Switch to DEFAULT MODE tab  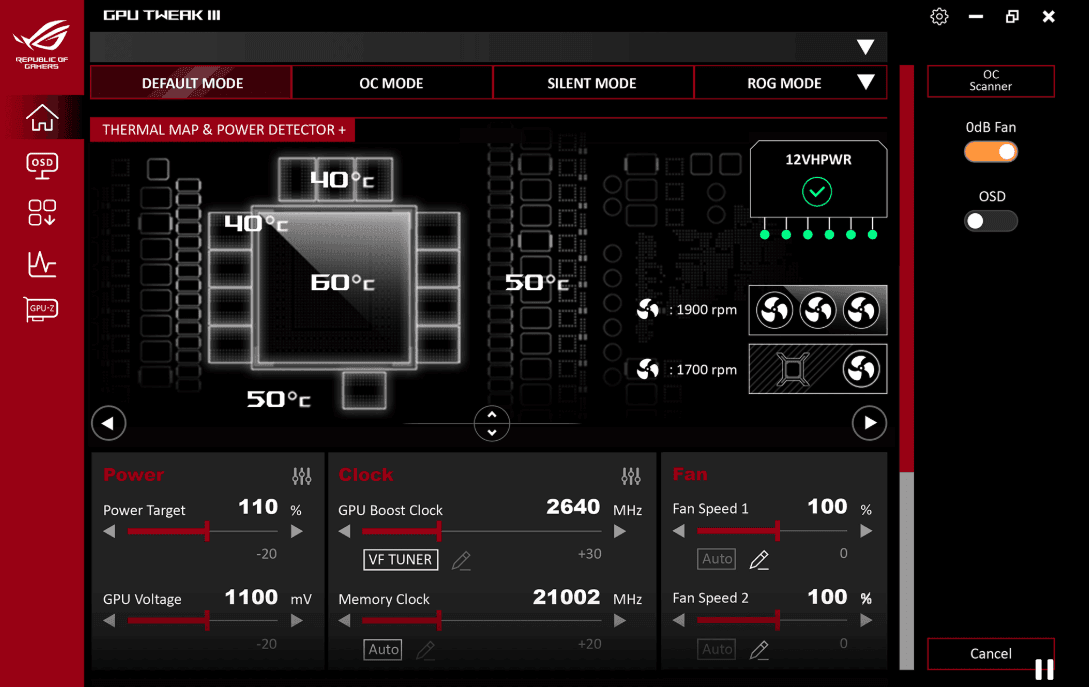191,83
